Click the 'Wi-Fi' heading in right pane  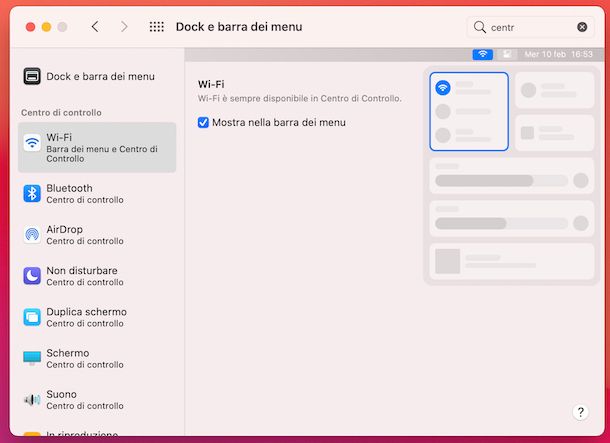(211, 84)
